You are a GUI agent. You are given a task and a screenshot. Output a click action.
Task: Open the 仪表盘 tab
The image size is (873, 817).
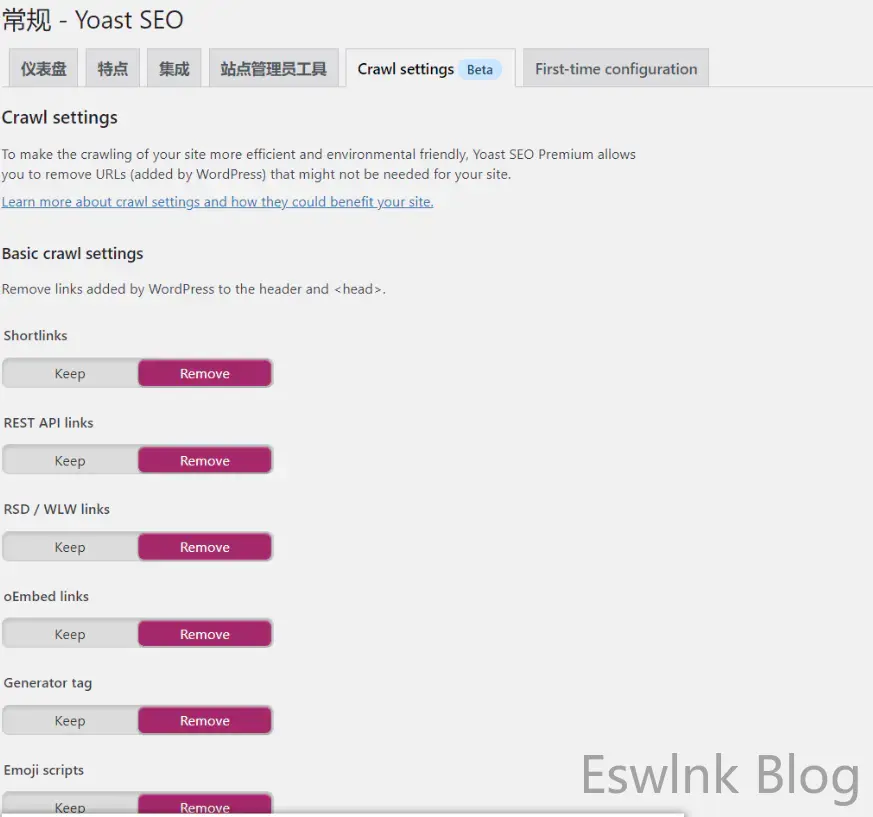[44, 69]
